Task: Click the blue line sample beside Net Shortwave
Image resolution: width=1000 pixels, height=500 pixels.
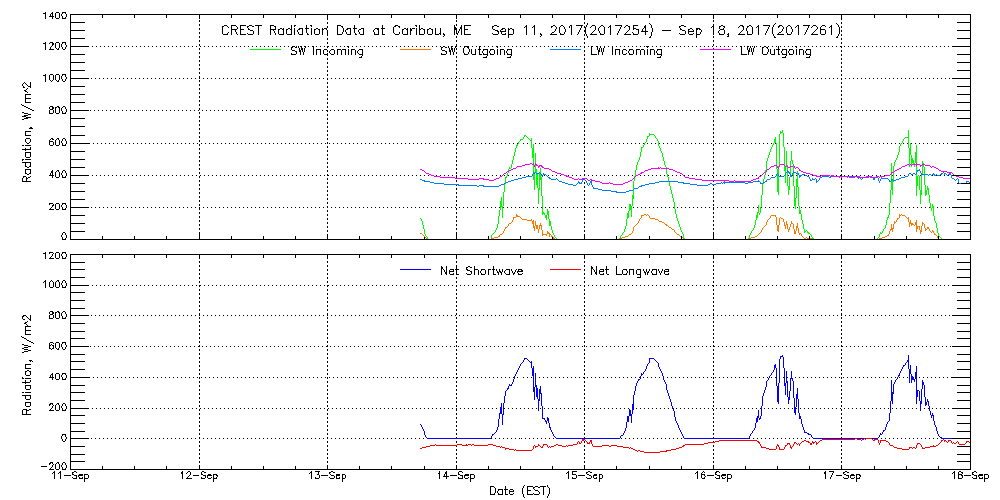Action: [x=415, y=270]
